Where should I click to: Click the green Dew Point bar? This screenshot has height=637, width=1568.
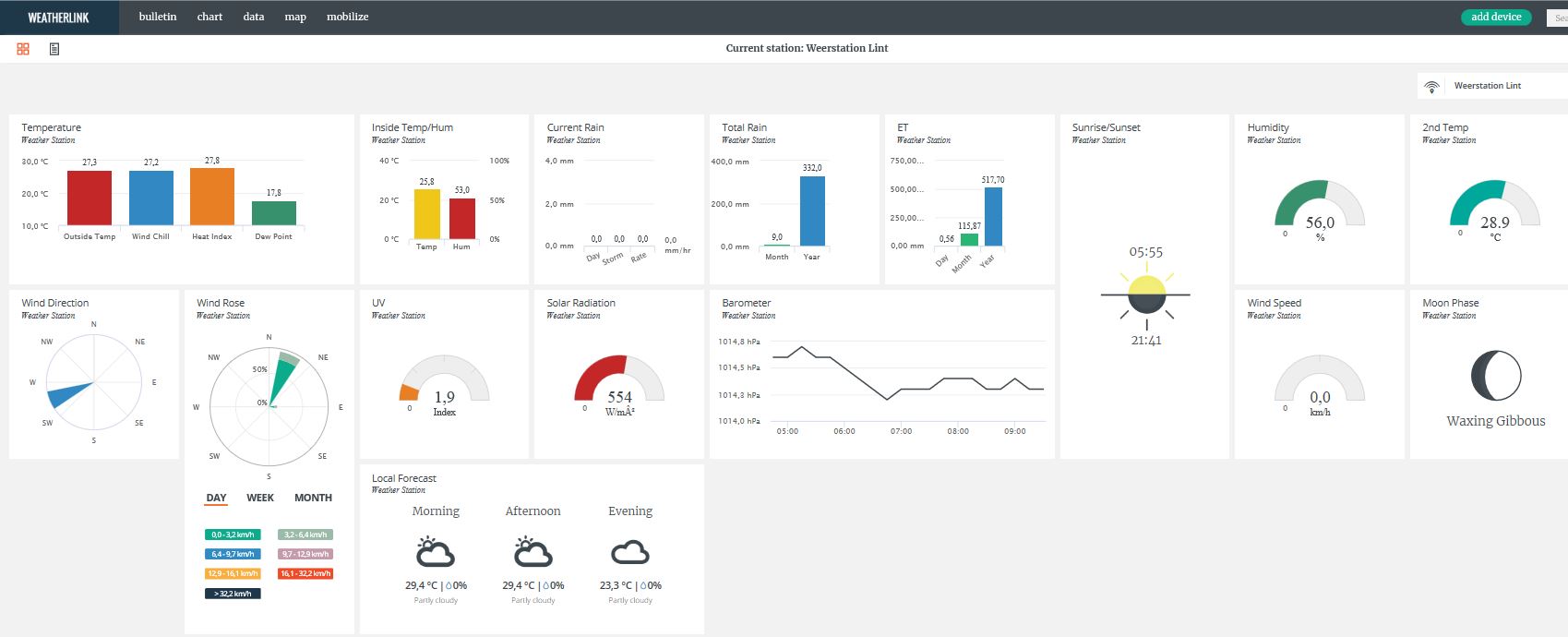click(274, 213)
